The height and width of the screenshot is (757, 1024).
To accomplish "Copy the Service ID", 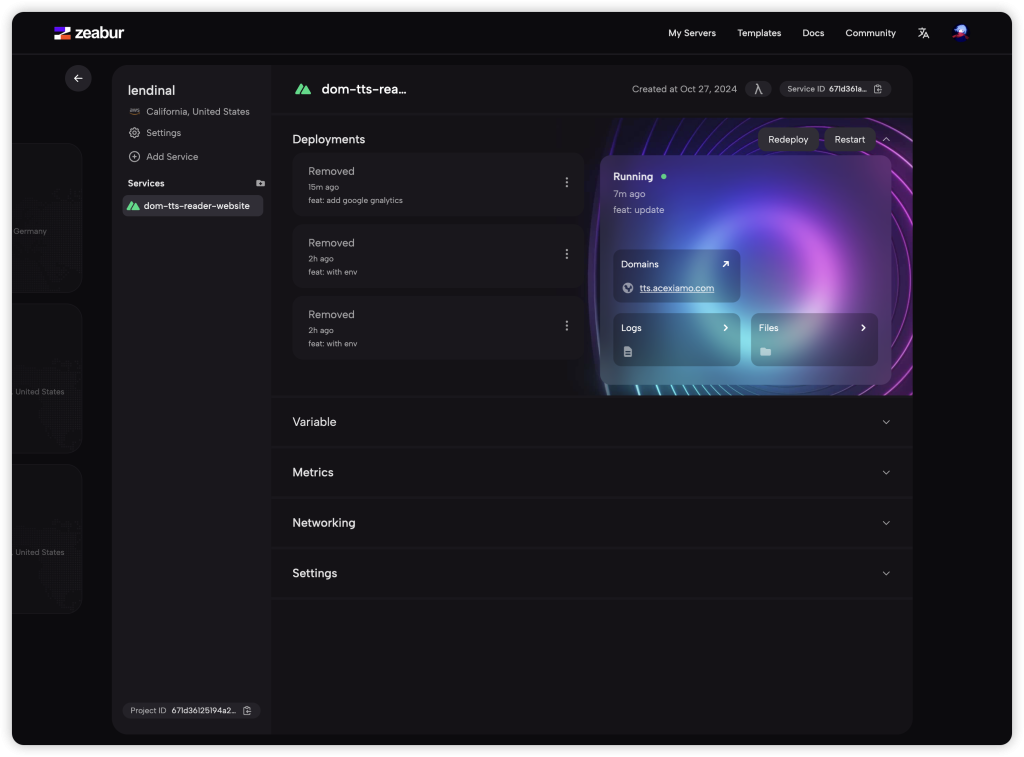I will tap(878, 89).
